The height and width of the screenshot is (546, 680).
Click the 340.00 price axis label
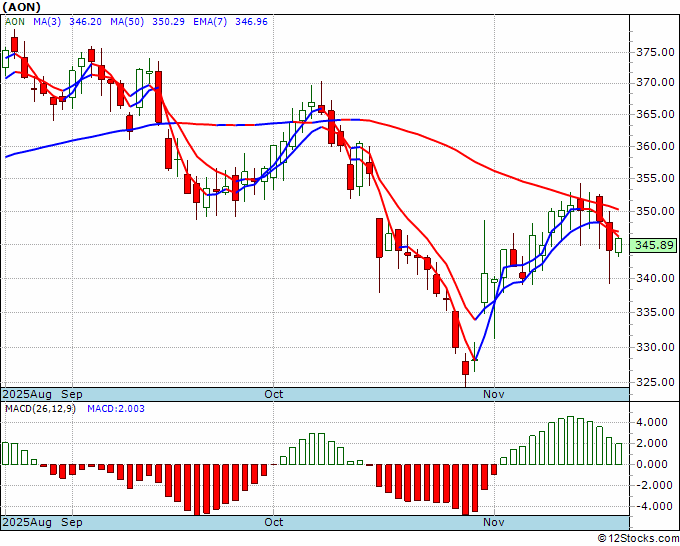(655, 278)
